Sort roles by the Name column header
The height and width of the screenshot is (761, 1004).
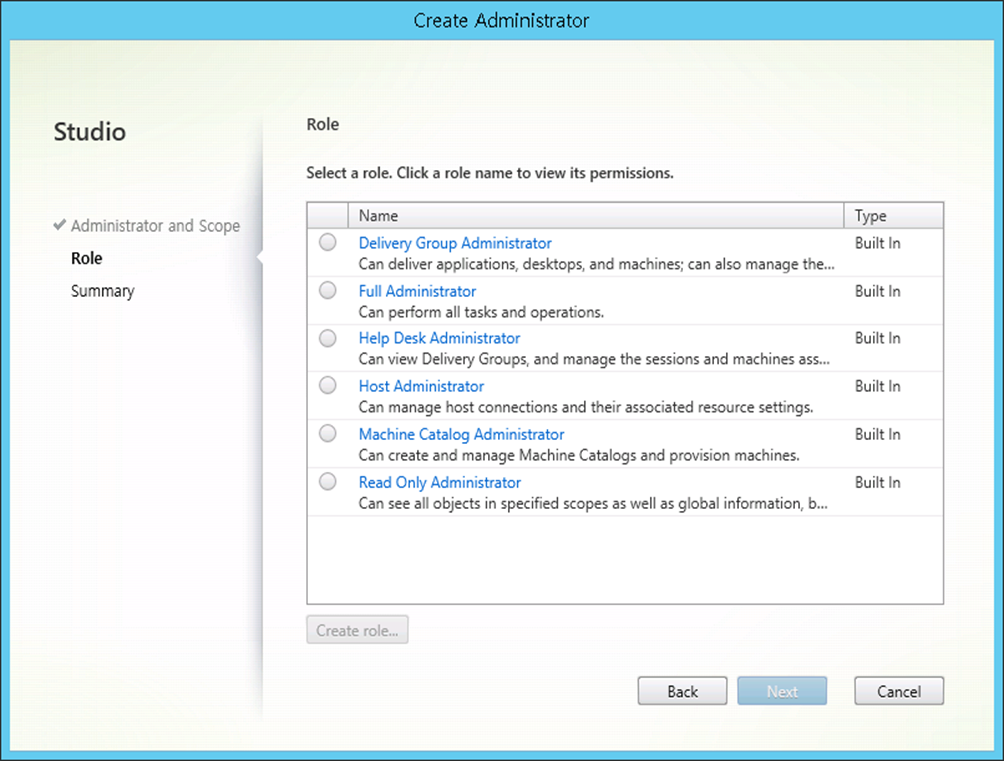(595, 216)
